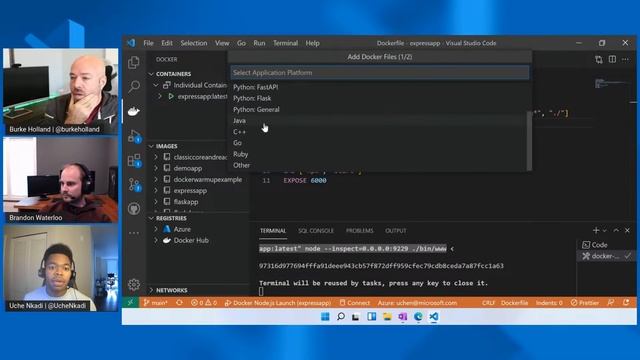Open Windows taskbar search
Screen dimensions: 640x360
[x=340, y=317]
